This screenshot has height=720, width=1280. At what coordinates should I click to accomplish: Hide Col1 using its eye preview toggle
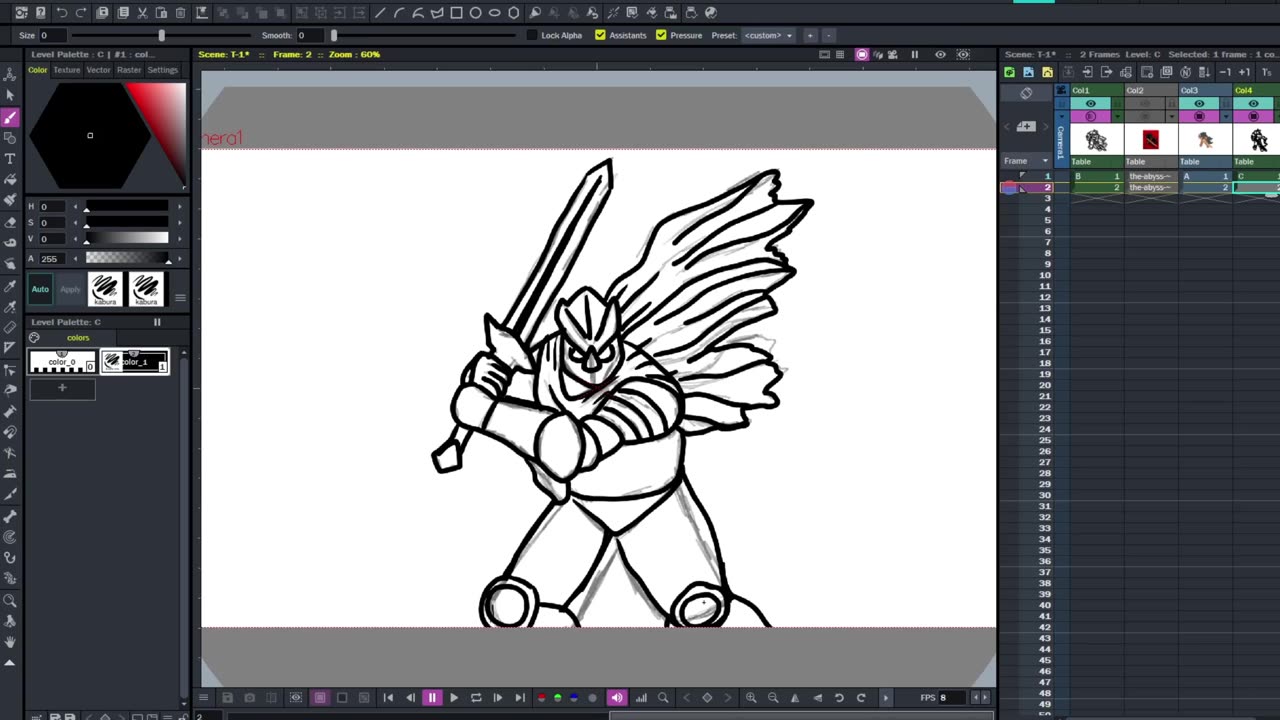(1090, 104)
